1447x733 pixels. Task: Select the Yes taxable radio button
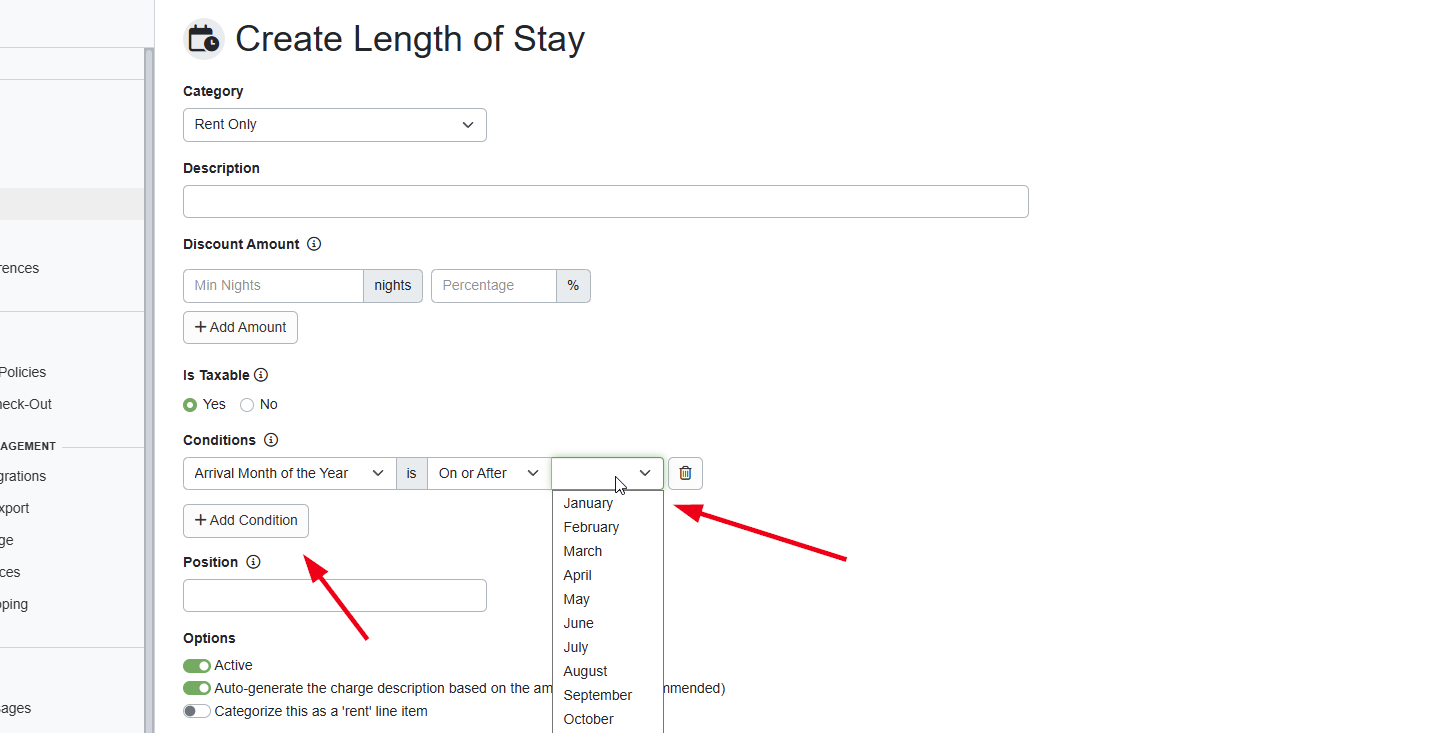pyautogui.click(x=190, y=405)
